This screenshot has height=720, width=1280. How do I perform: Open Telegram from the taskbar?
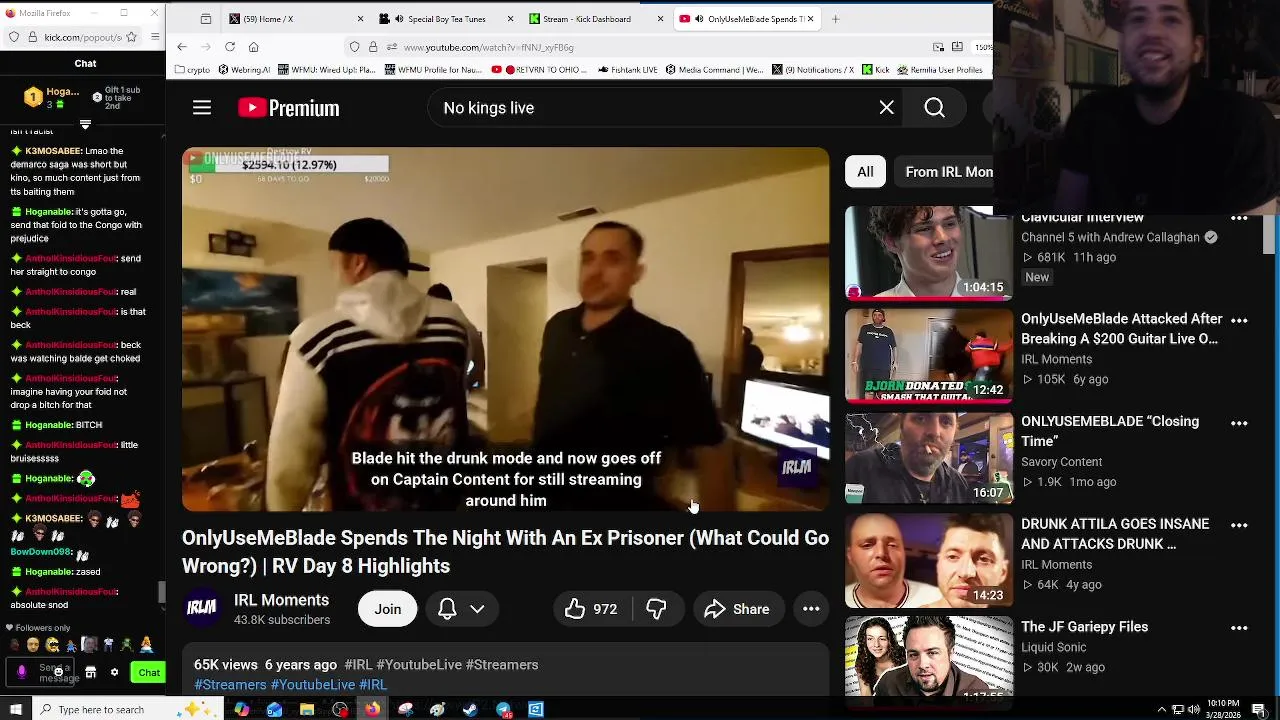[503, 710]
